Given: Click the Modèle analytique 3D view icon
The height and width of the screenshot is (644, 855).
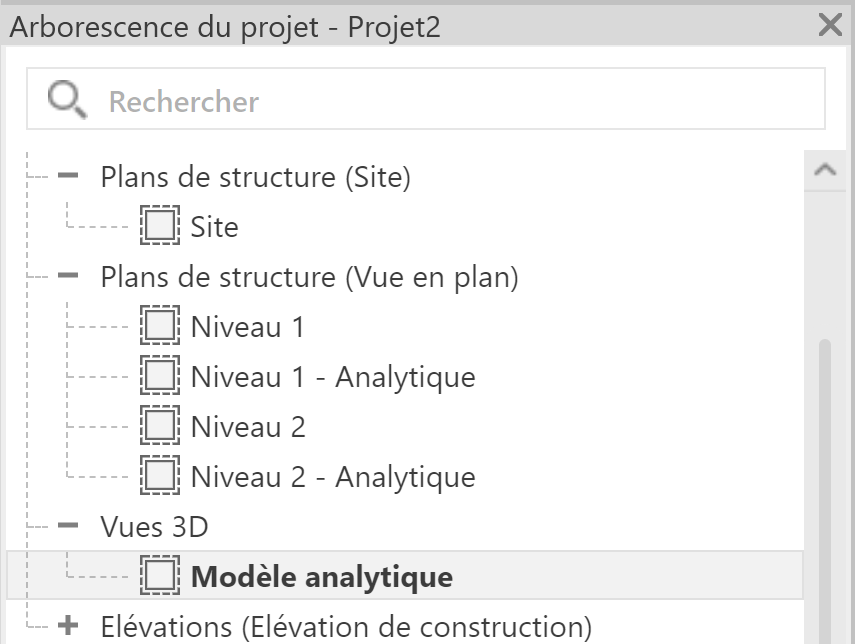Looking at the screenshot, I should coord(160,575).
